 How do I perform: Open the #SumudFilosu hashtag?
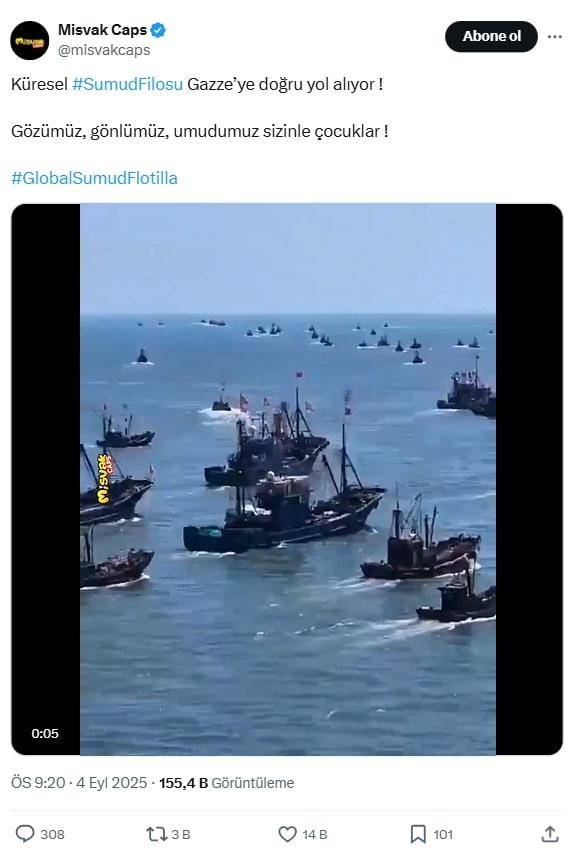[127, 84]
